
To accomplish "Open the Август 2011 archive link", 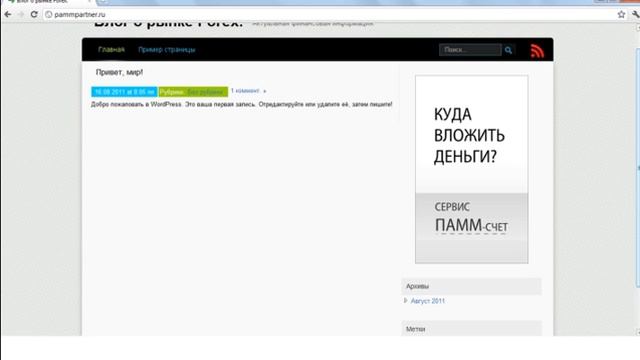I will coord(427,301).
